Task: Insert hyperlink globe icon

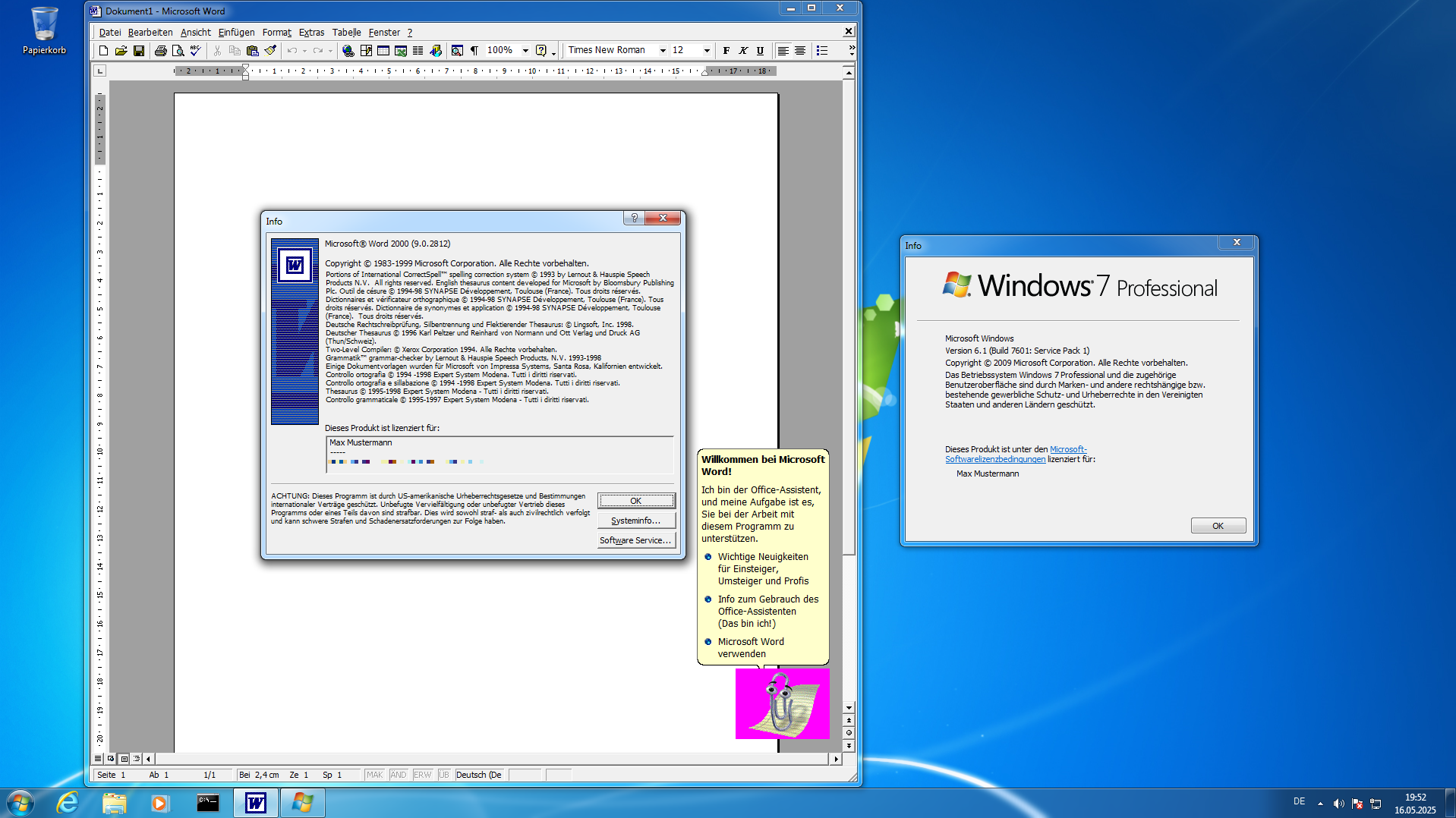Action: [348, 51]
